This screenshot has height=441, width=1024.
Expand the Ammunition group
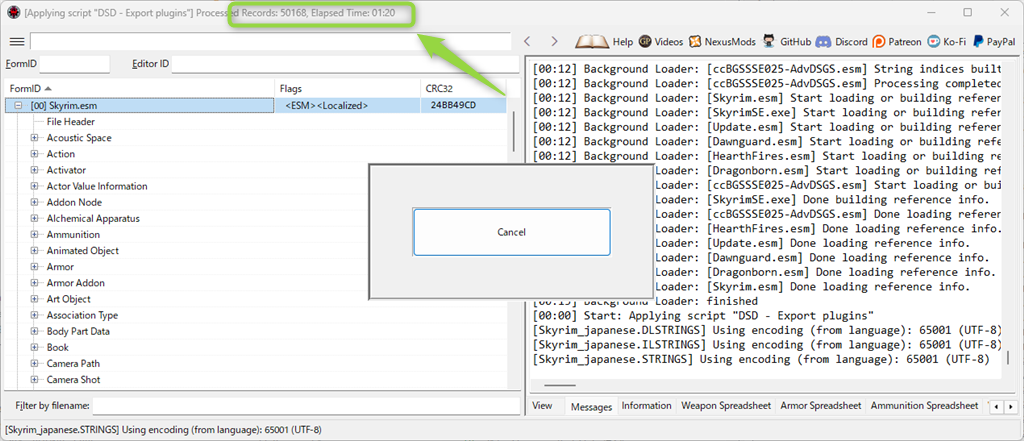35,235
